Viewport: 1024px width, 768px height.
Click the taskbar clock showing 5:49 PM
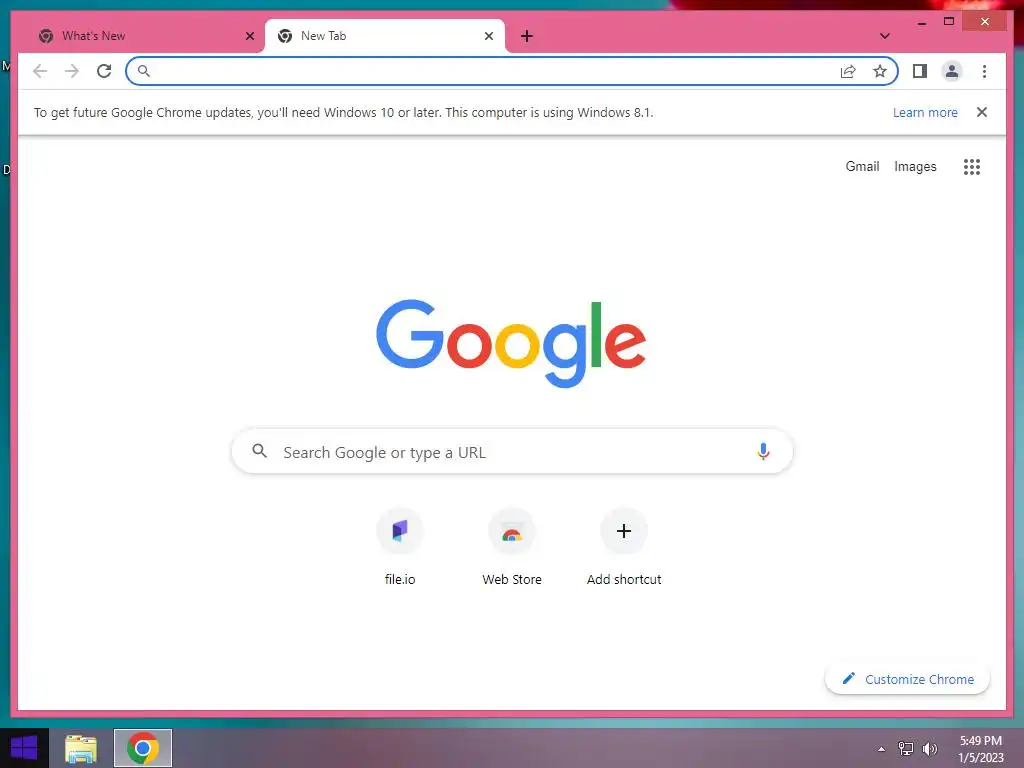980,749
